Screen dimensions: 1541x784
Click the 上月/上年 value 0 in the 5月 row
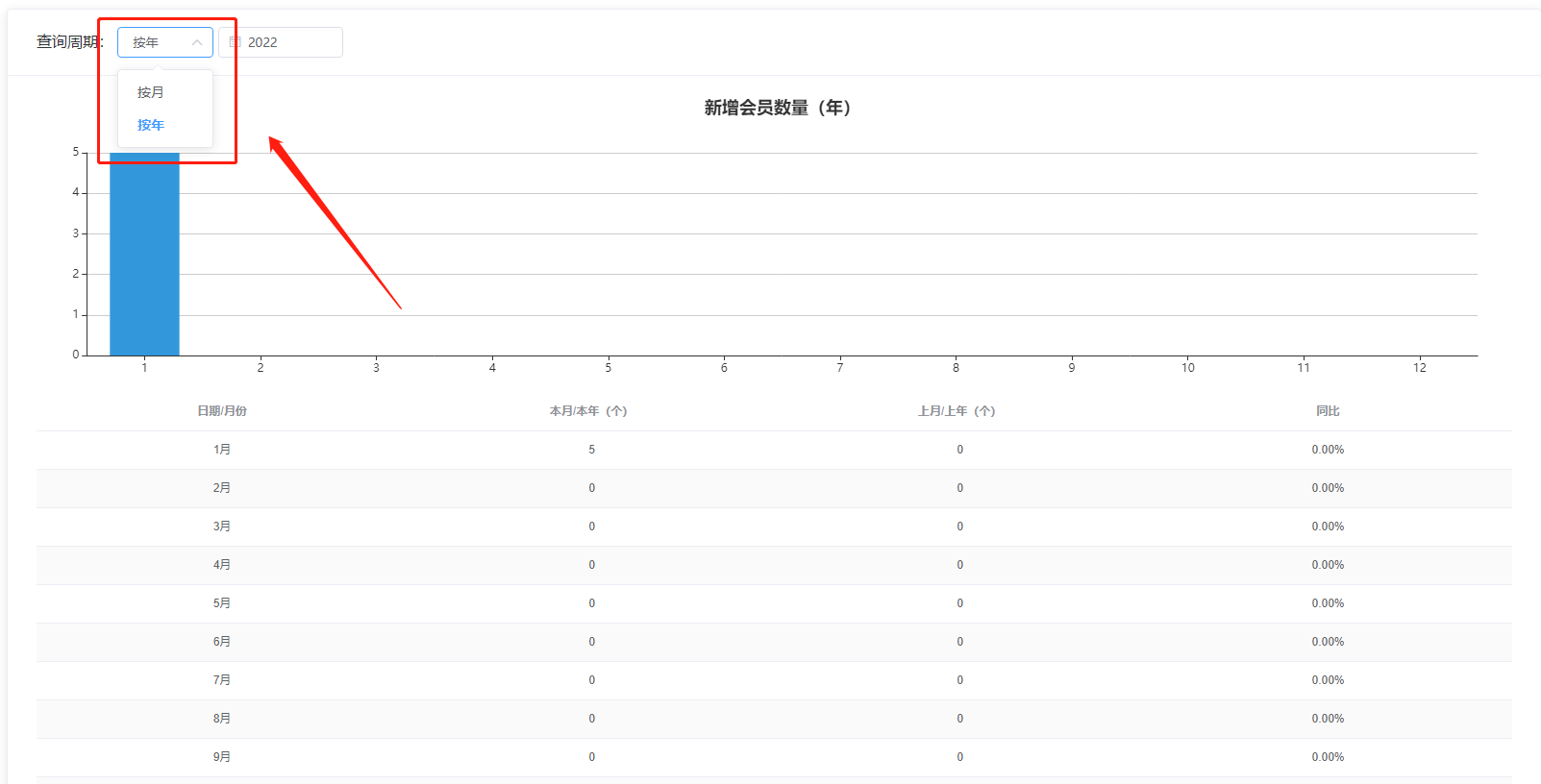coord(960,603)
